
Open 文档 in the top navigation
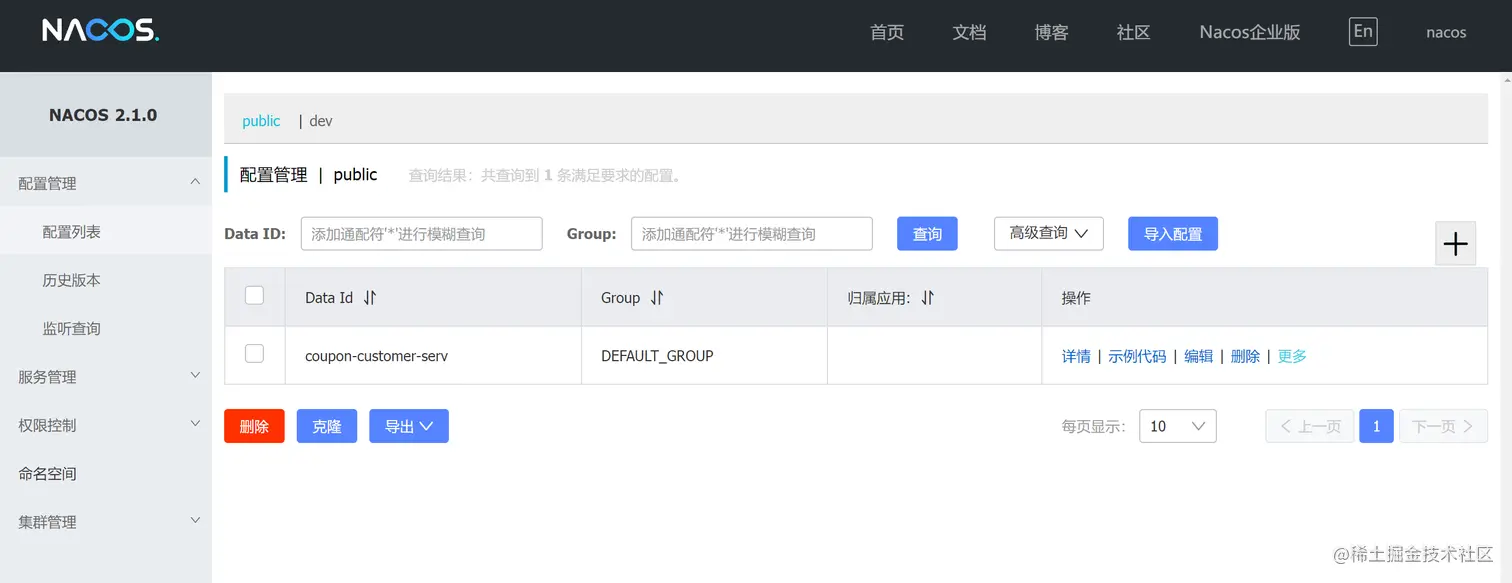pos(969,32)
